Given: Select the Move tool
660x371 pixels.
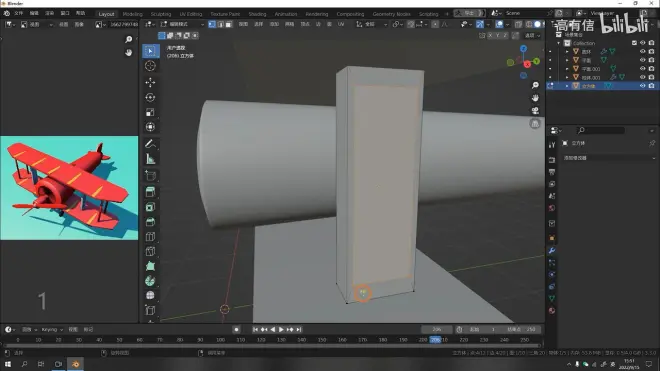Looking at the screenshot, I should pos(150,83).
